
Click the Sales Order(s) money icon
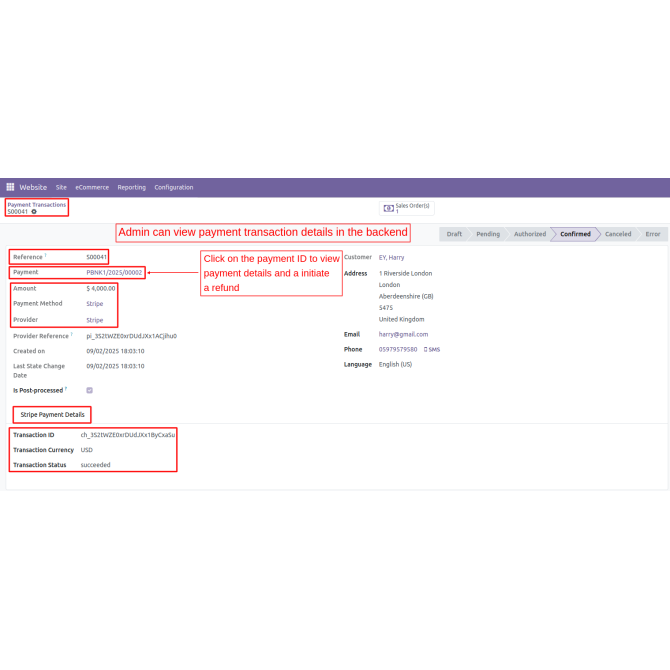[x=388, y=208]
